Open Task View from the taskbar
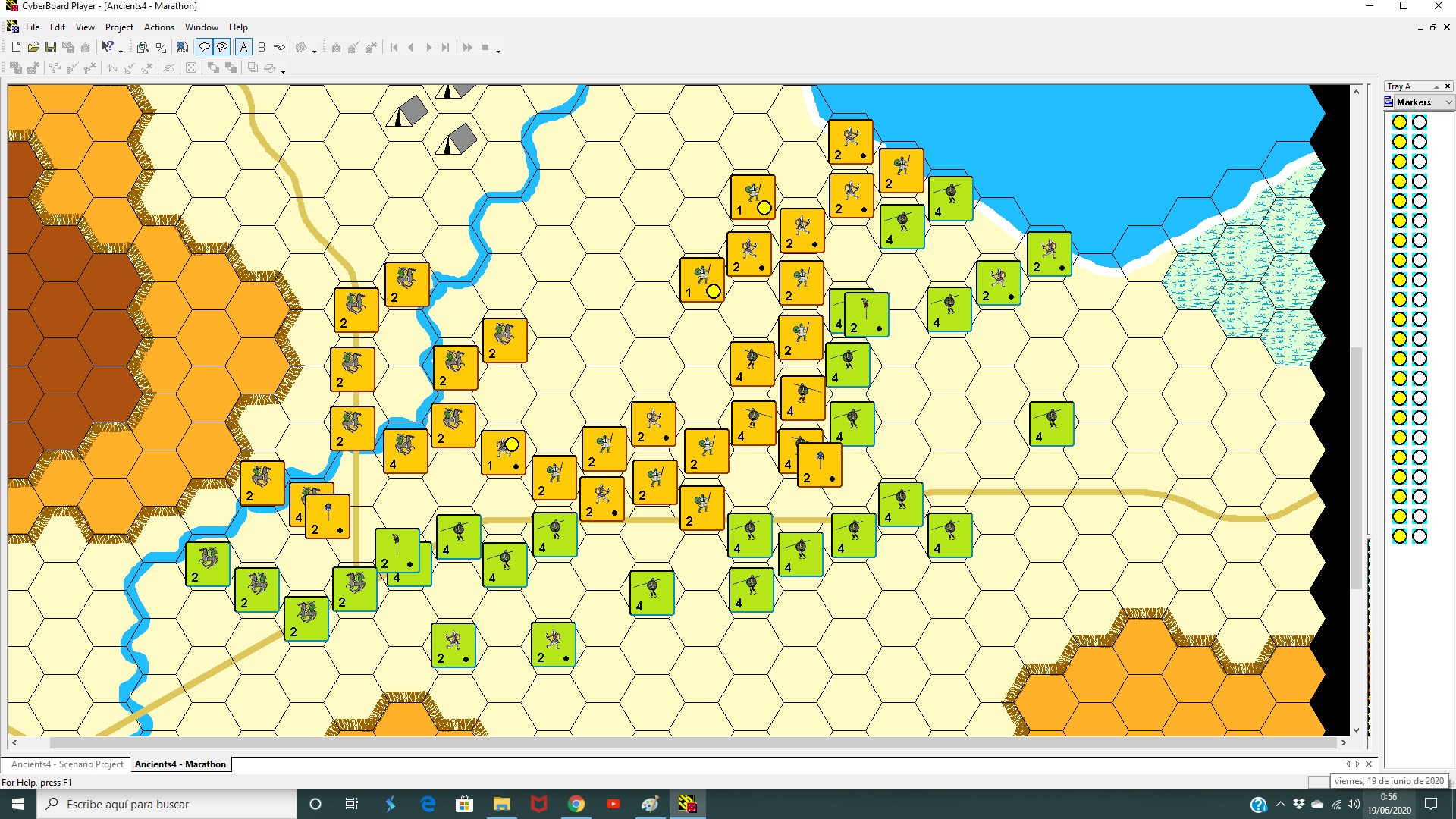 coord(351,804)
